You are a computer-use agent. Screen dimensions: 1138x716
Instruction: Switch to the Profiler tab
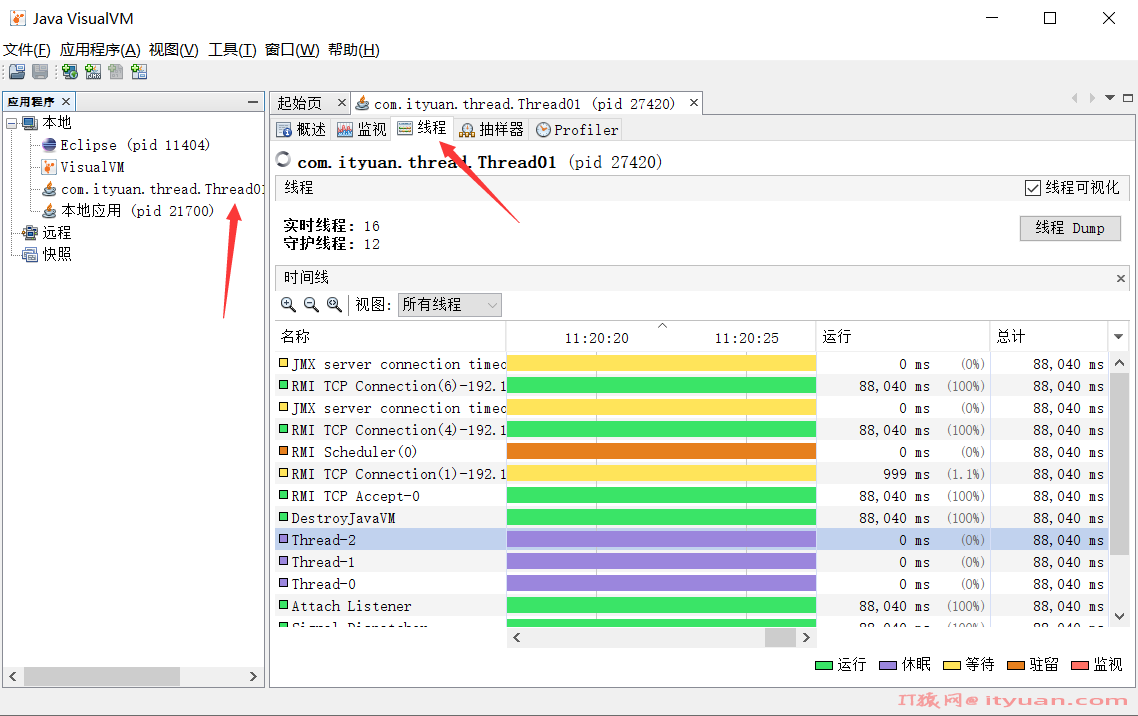[x=577, y=129]
